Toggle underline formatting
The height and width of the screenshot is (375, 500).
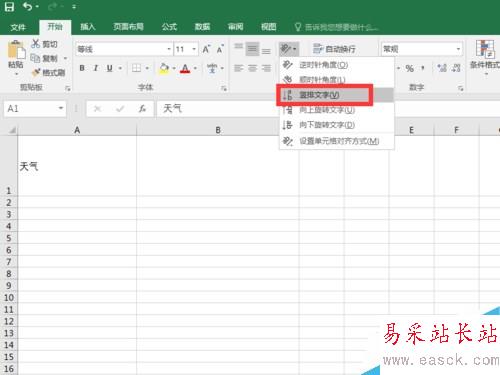pyautogui.click(x=109, y=68)
